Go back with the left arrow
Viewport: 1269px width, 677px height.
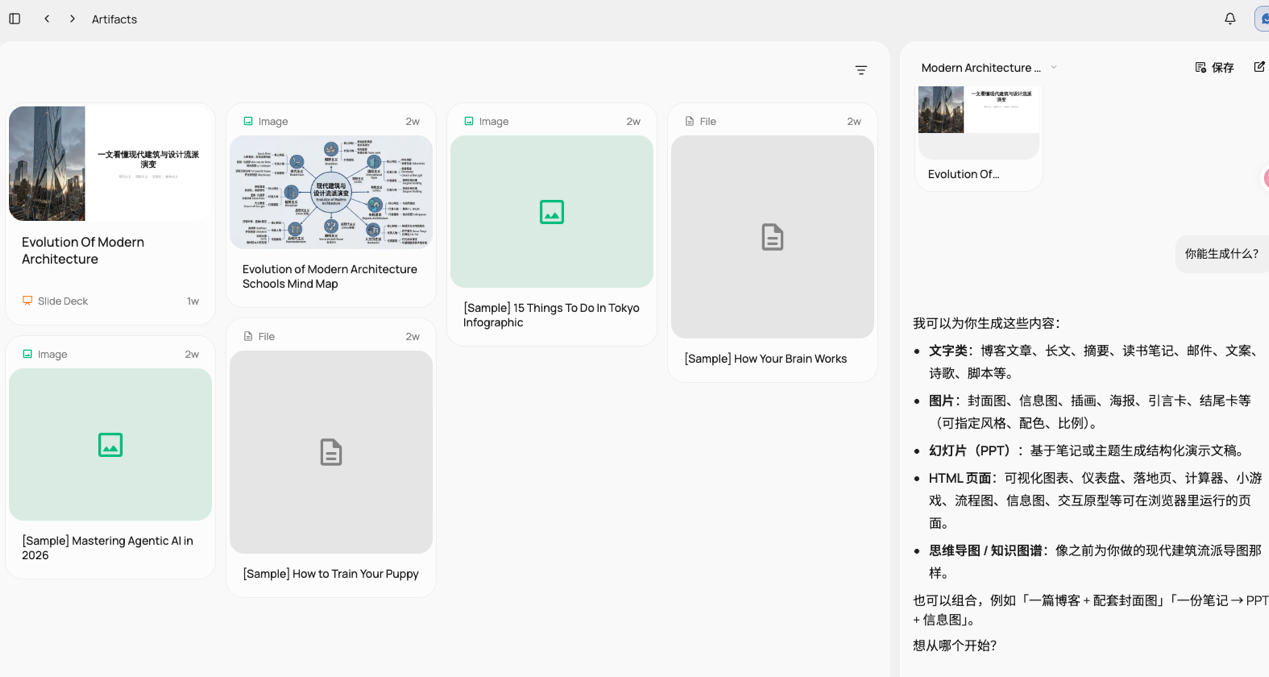tap(46, 19)
